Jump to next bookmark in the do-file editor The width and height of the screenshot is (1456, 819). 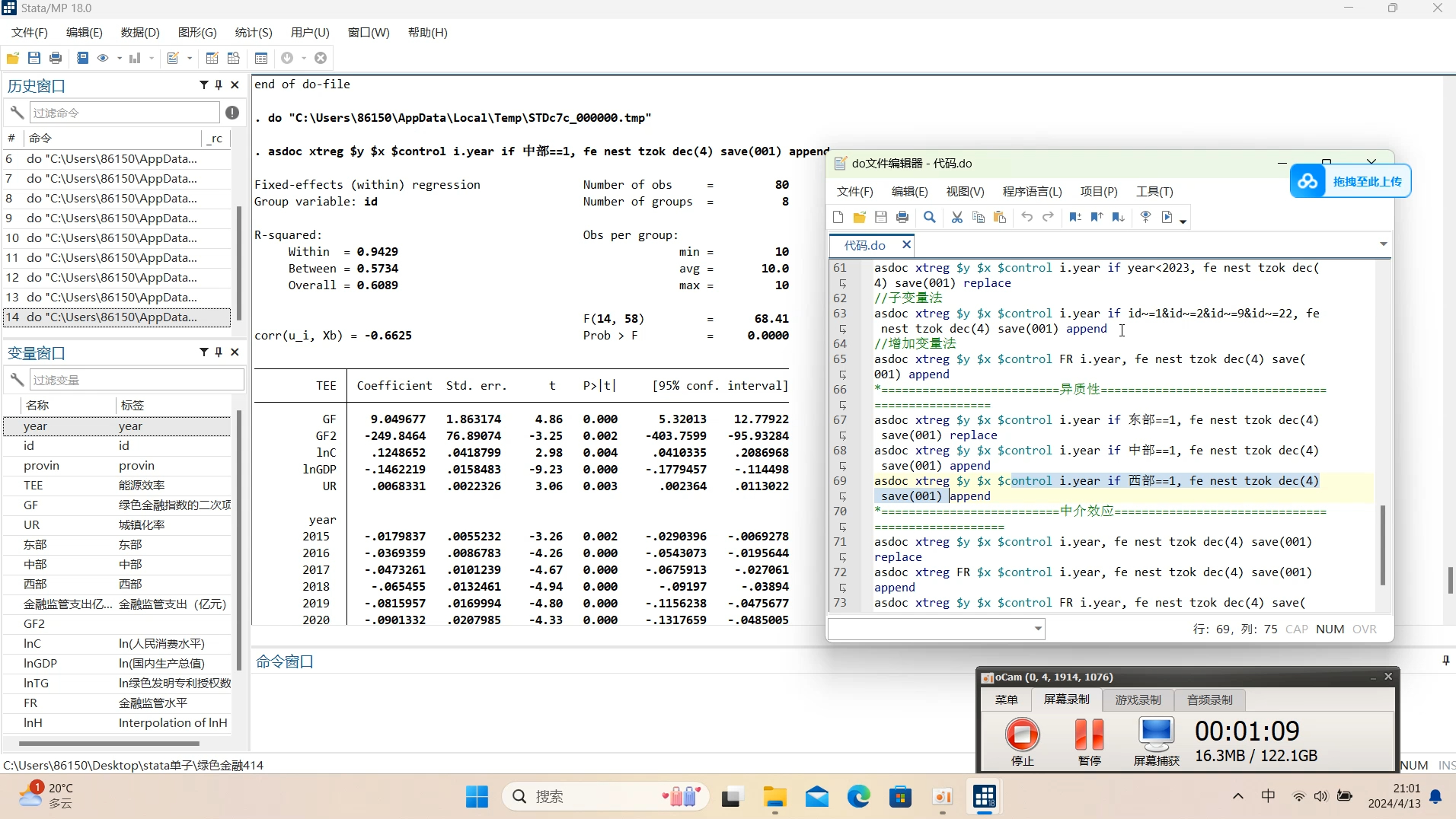(x=1118, y=217)
